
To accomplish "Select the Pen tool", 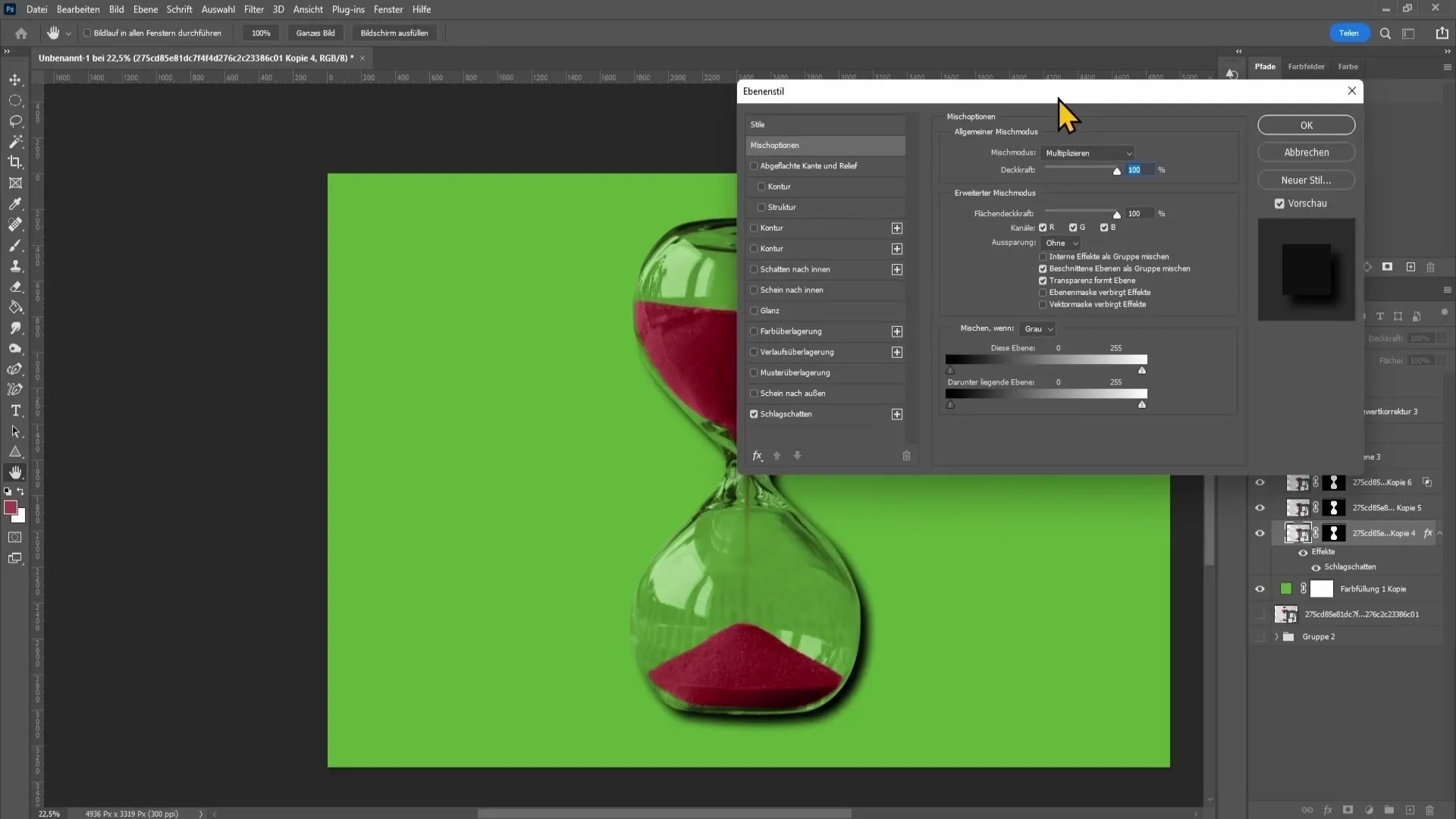I will [x=15, y=369].
